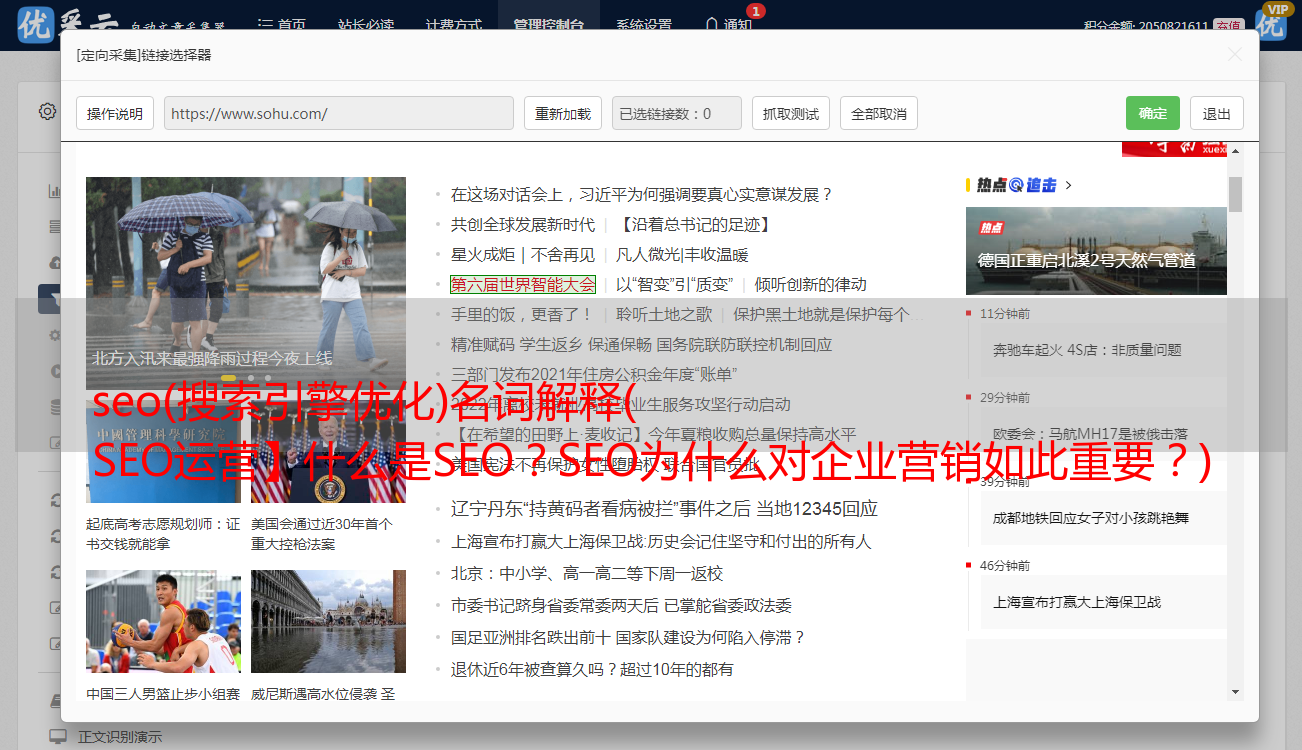1302x750 pixels.
Task: Click headline 国足亚洲排名跌出前十
Action: [x=530, y=637]
